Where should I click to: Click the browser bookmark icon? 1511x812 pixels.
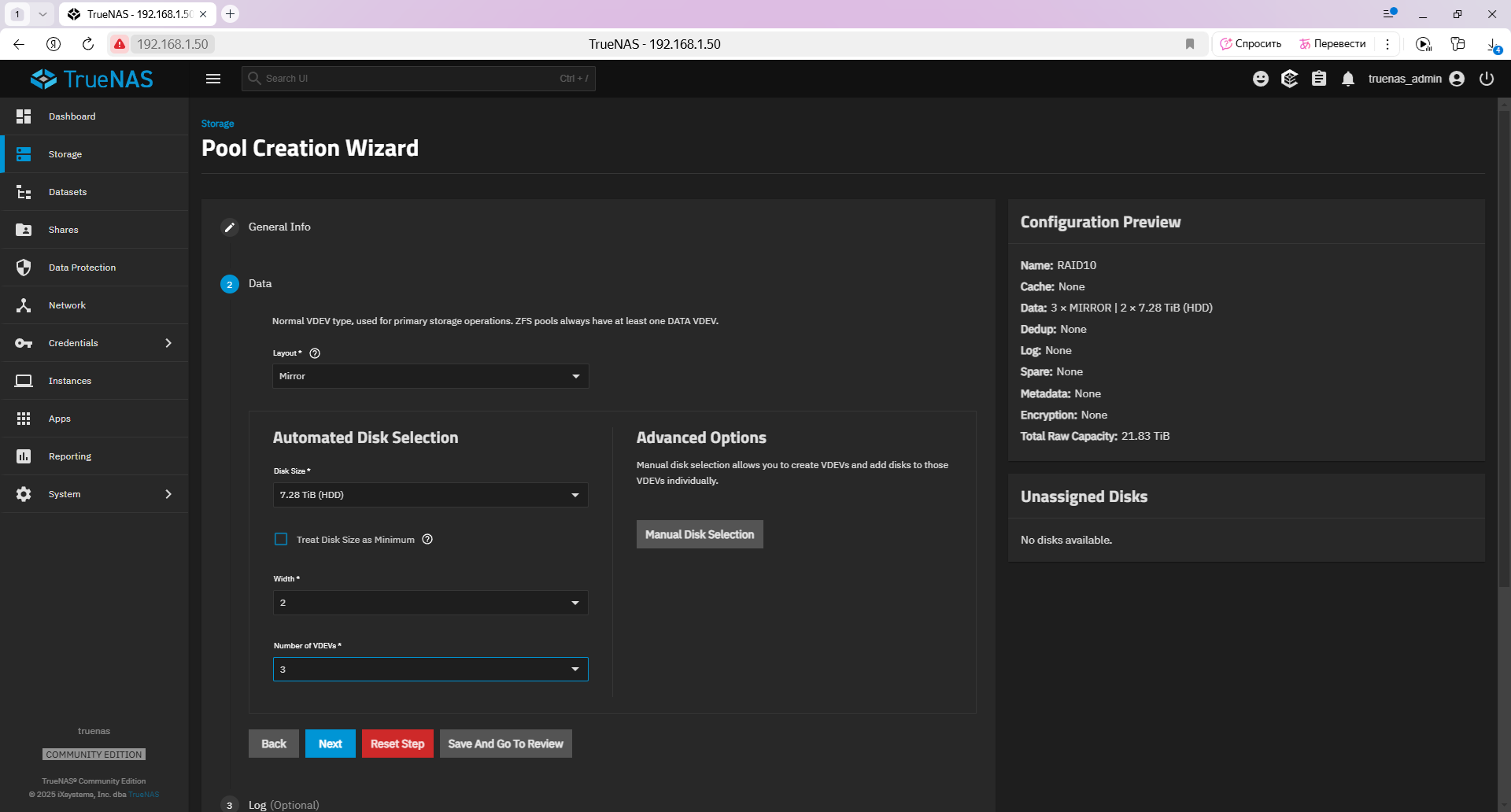pos(1190,44)
